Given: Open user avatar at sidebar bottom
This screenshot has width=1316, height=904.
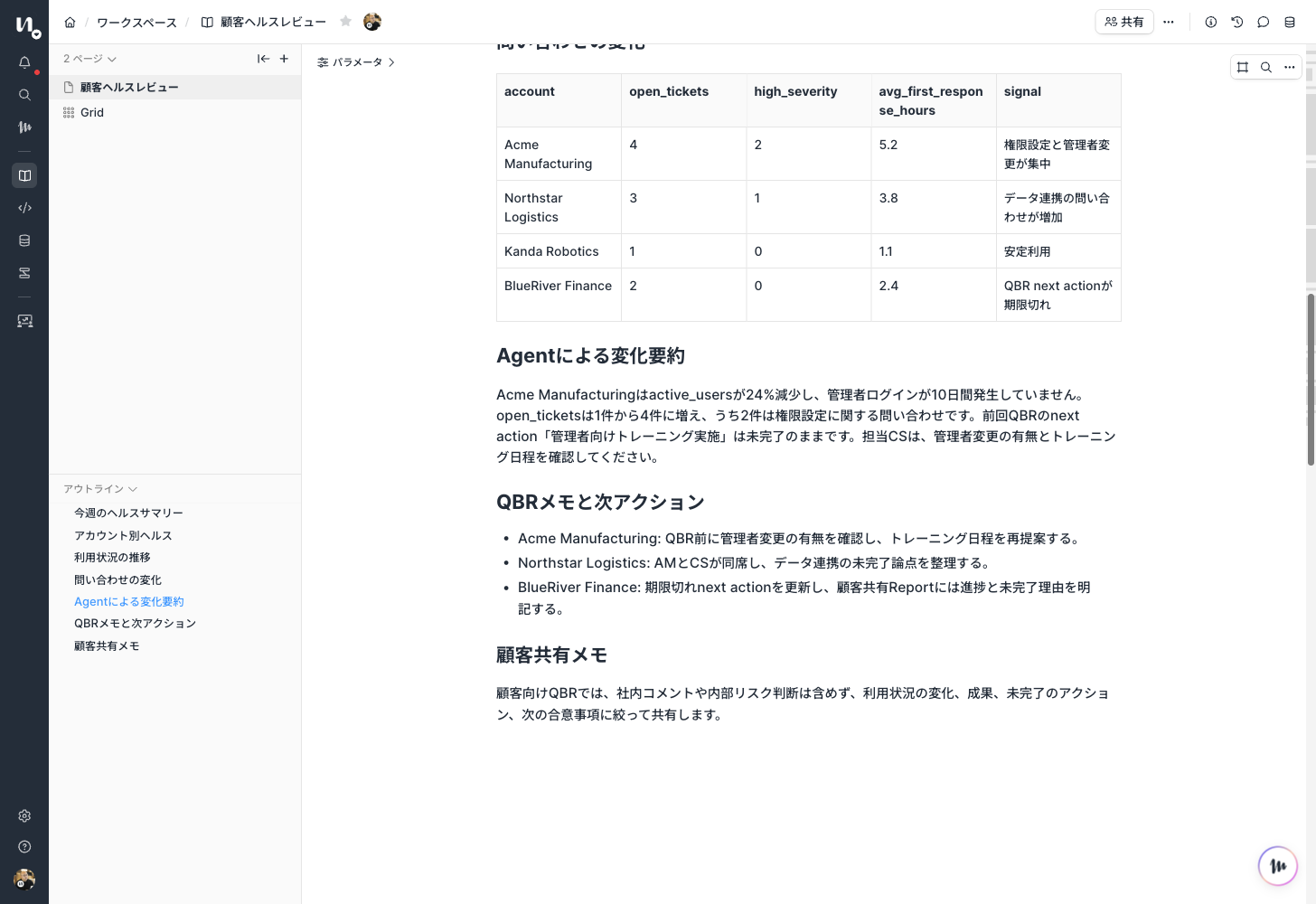Looking at the screenshot, I should (x=24, y=879).
